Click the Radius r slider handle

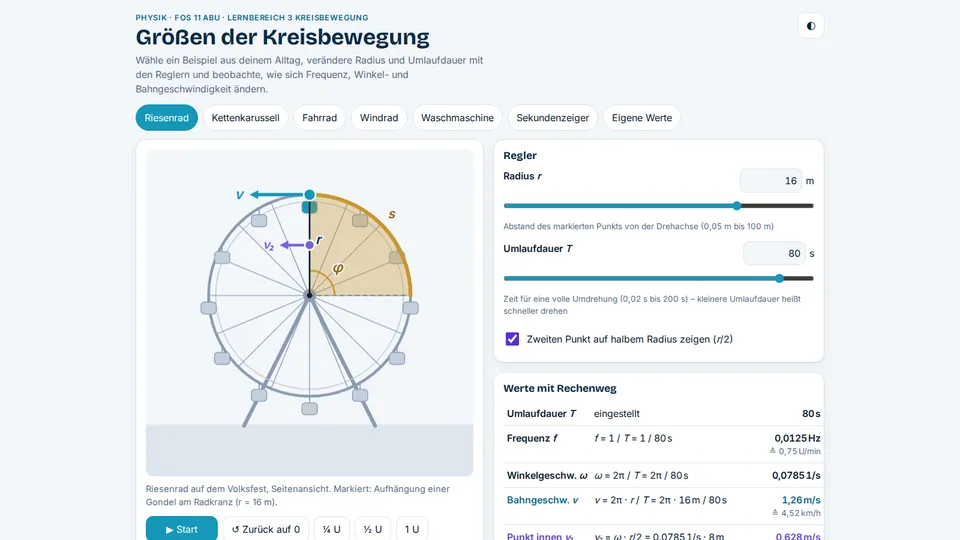[x=737, y=206]
